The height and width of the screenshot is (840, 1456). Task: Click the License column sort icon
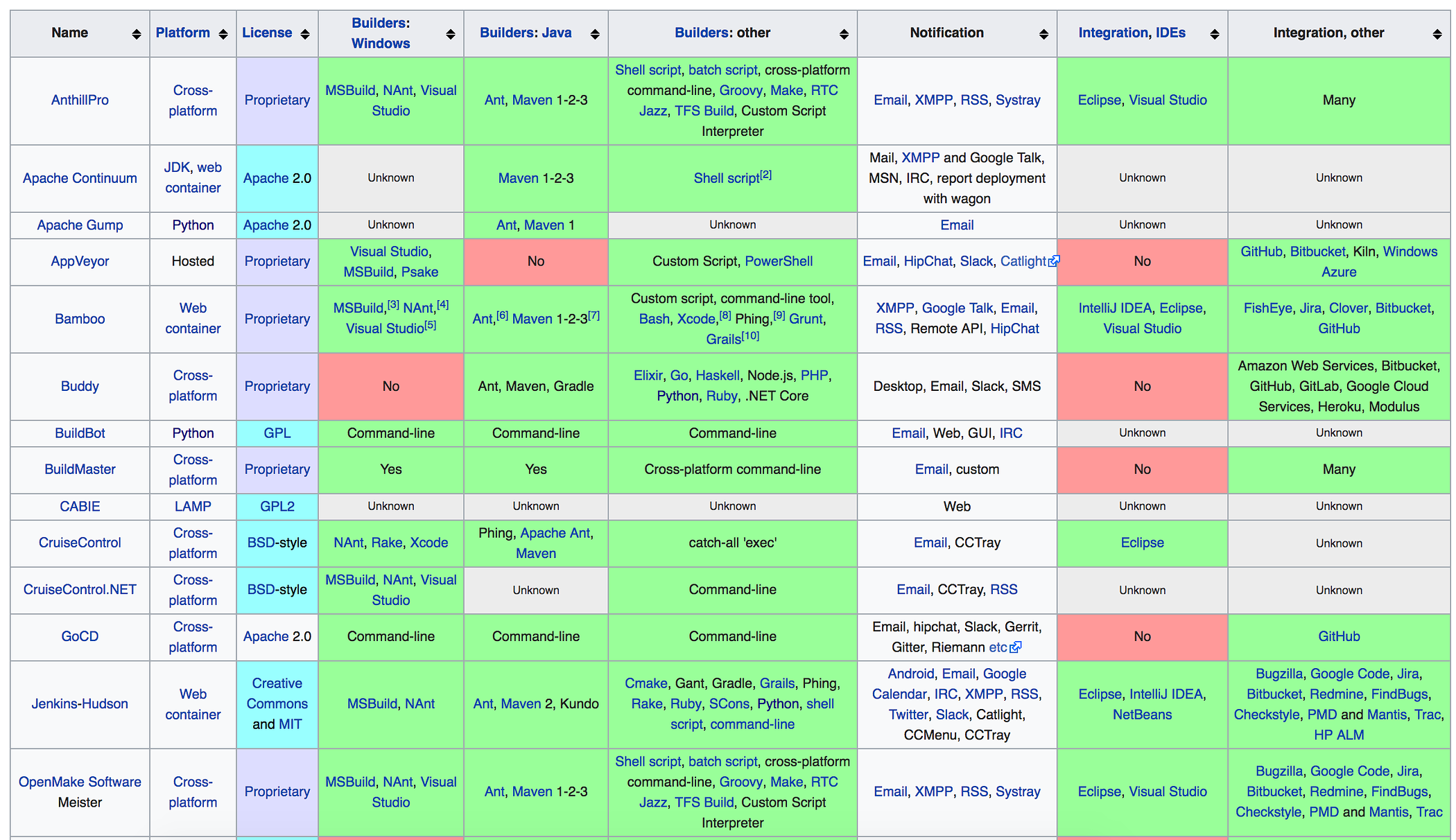pyautogui.click(x=304, y=34)
